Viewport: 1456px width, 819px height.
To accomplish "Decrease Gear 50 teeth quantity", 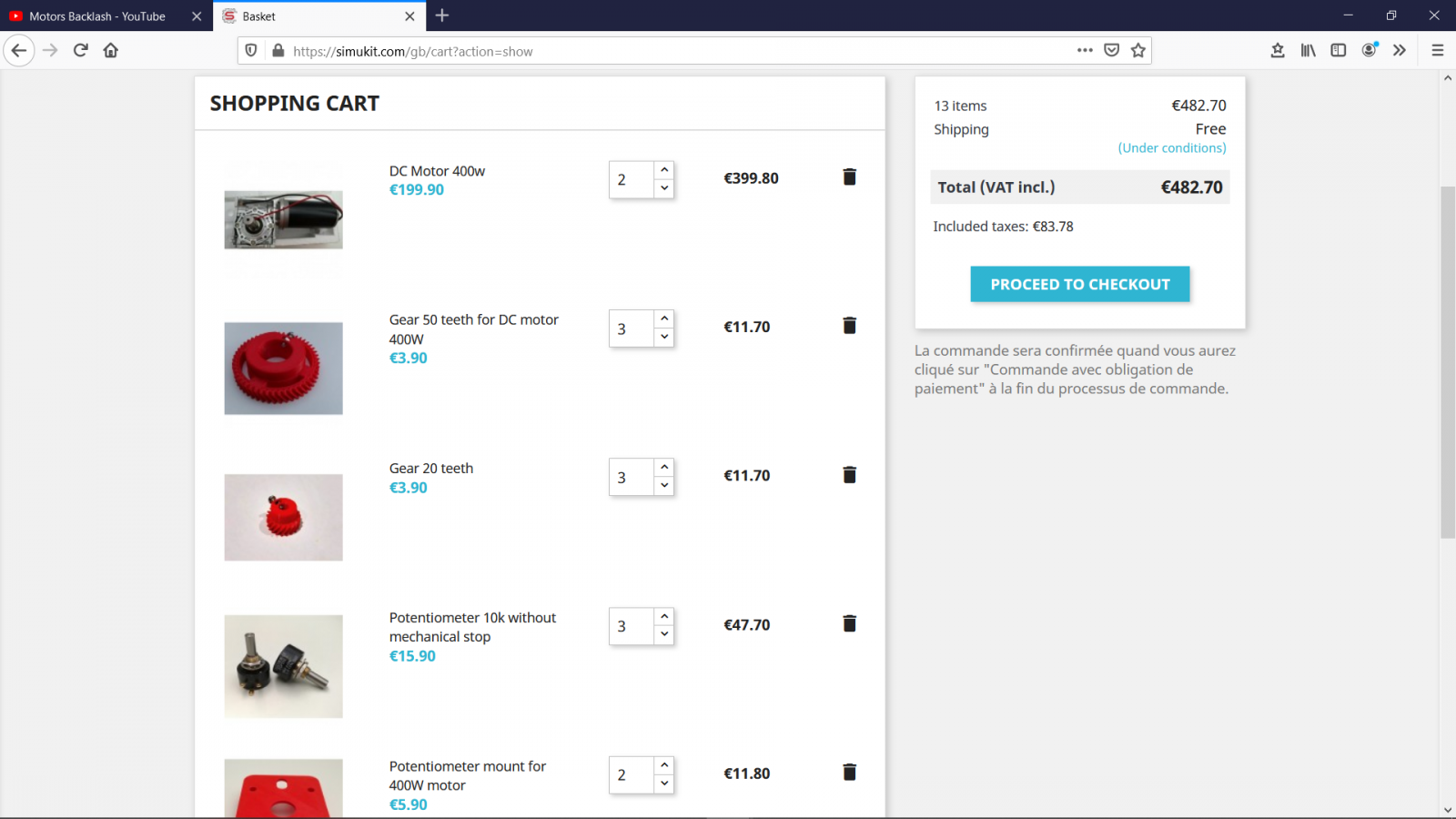I will pos(664,337).
